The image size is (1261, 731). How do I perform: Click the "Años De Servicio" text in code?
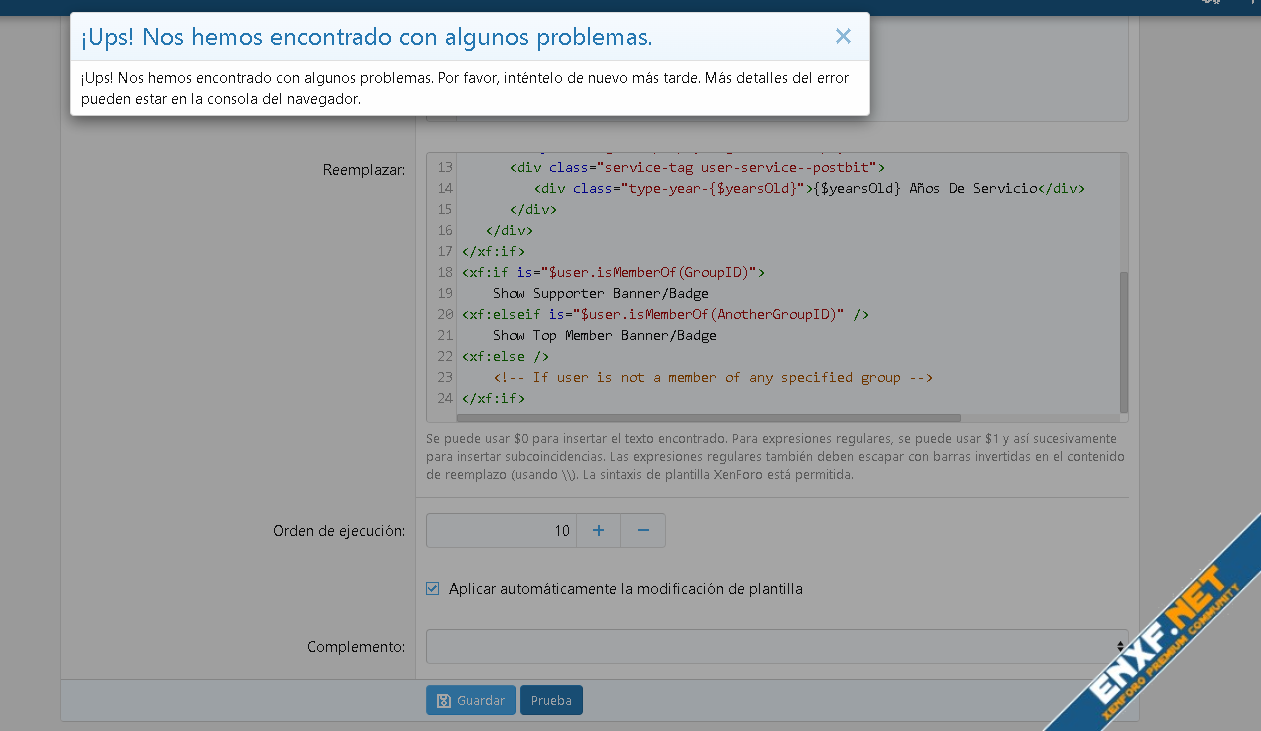972,188
